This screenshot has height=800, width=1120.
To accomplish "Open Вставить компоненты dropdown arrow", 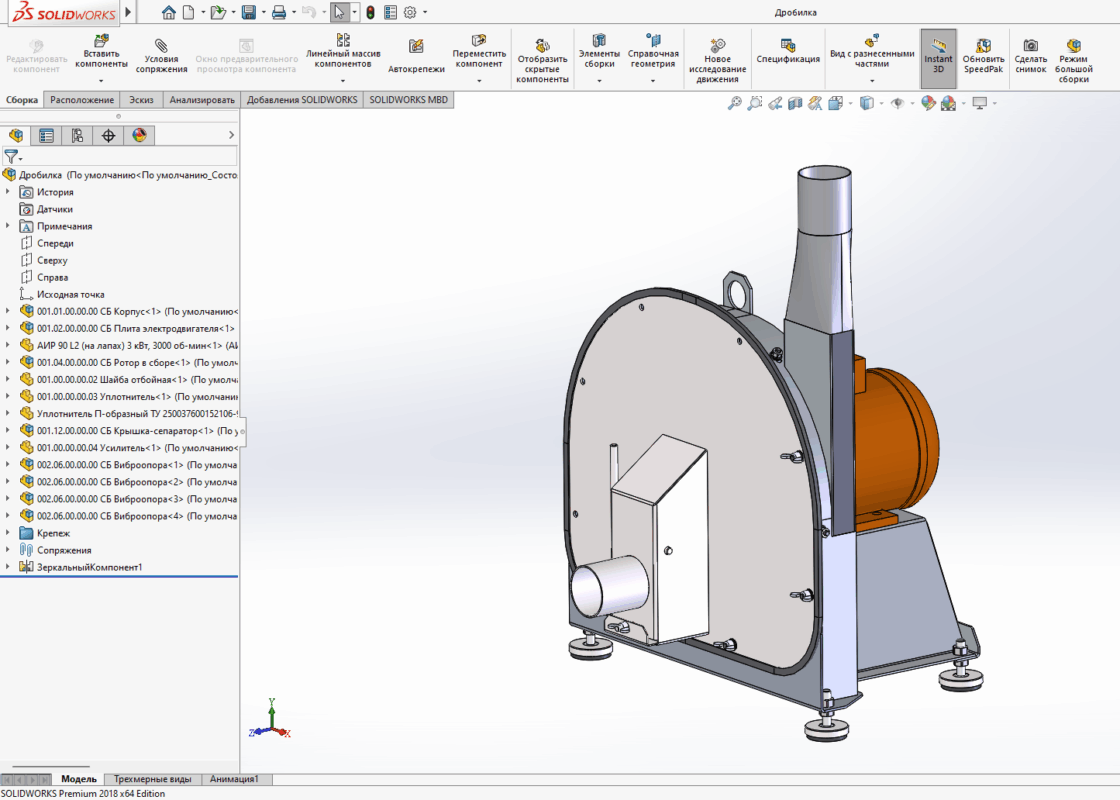I will click(x=101, y=79).
